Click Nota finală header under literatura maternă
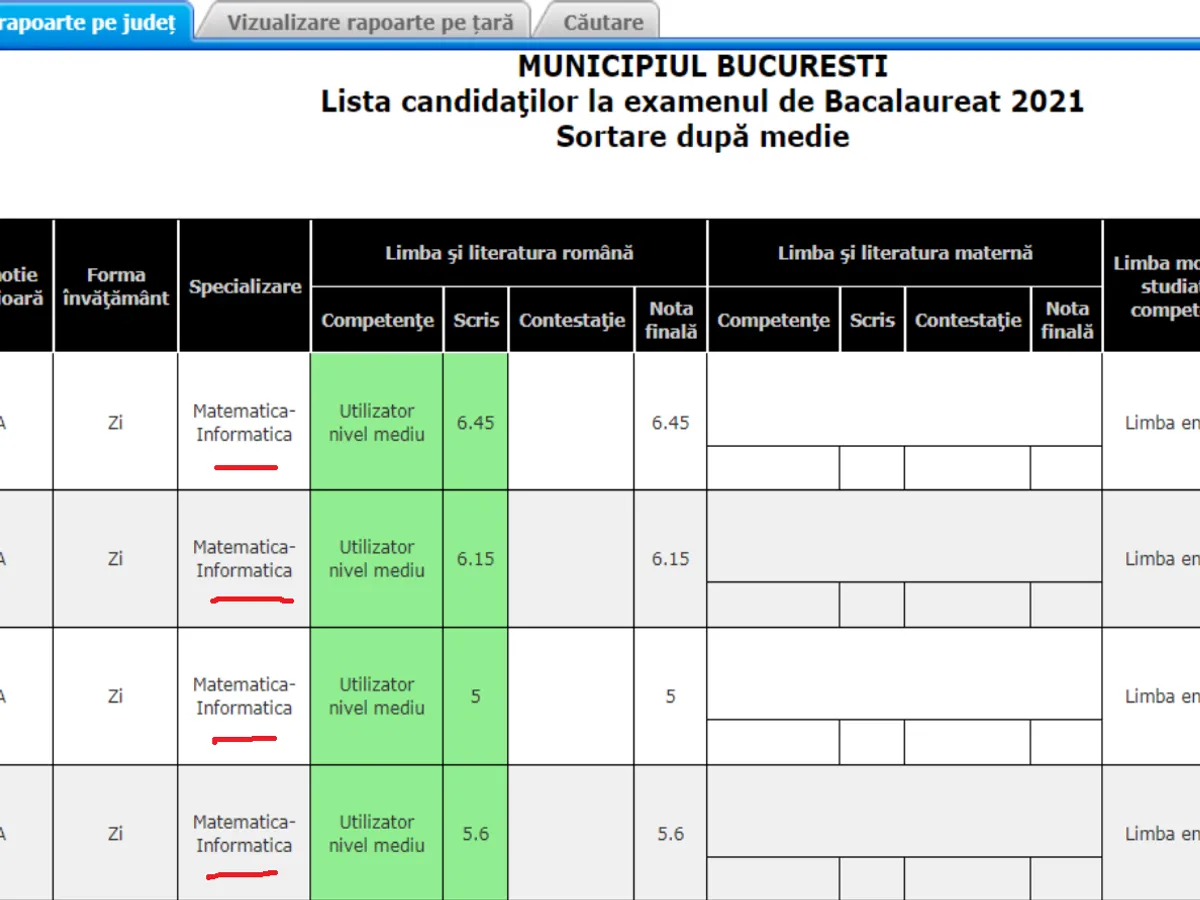The width and height of the screenshot is (1200, 900). 1067,320
